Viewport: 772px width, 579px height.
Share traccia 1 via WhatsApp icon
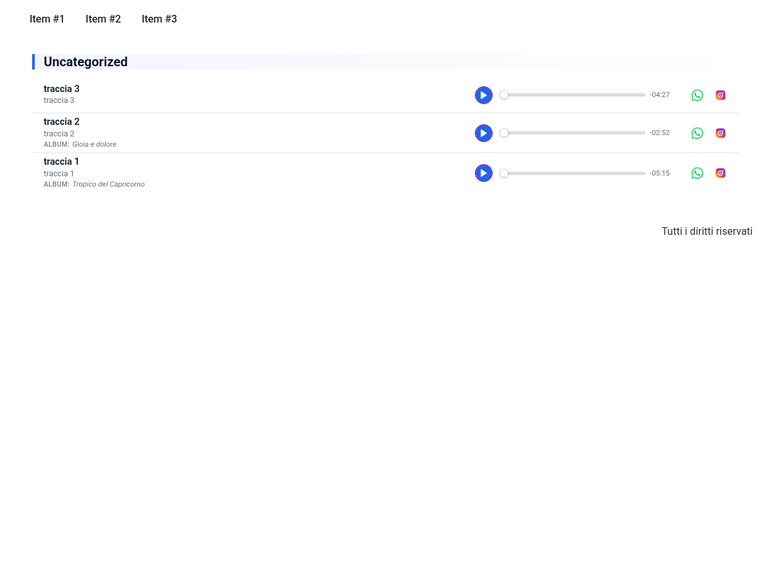[x=697, y=173]
